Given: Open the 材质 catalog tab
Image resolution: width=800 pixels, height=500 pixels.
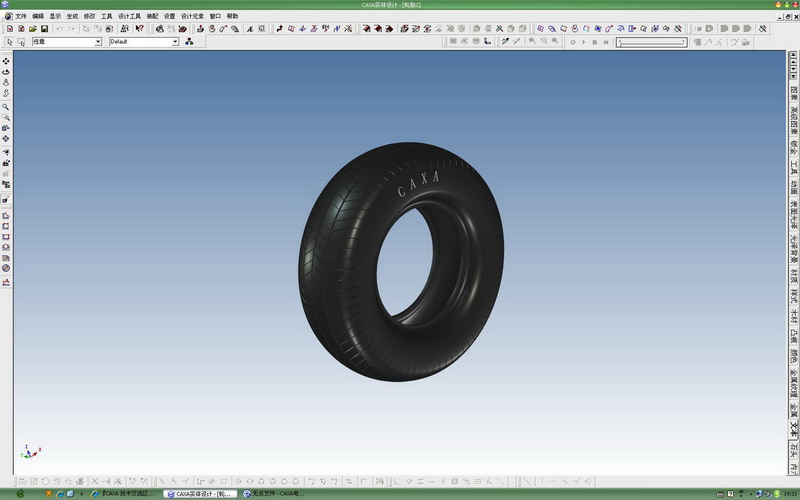Looking at the screenshot, I should click(793, 276).
